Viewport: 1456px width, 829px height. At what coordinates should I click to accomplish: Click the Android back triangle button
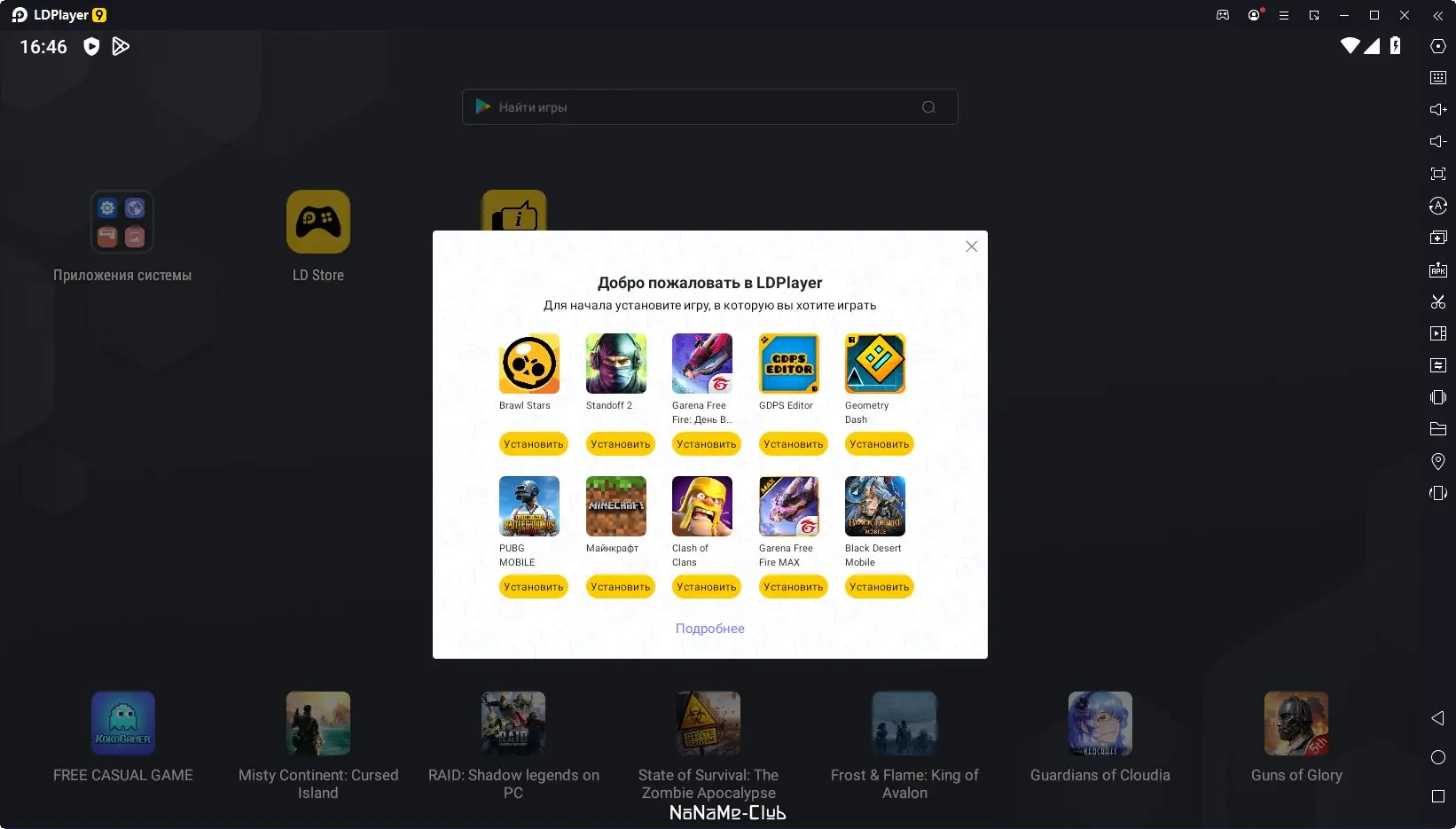click(x=1438, y=718)
